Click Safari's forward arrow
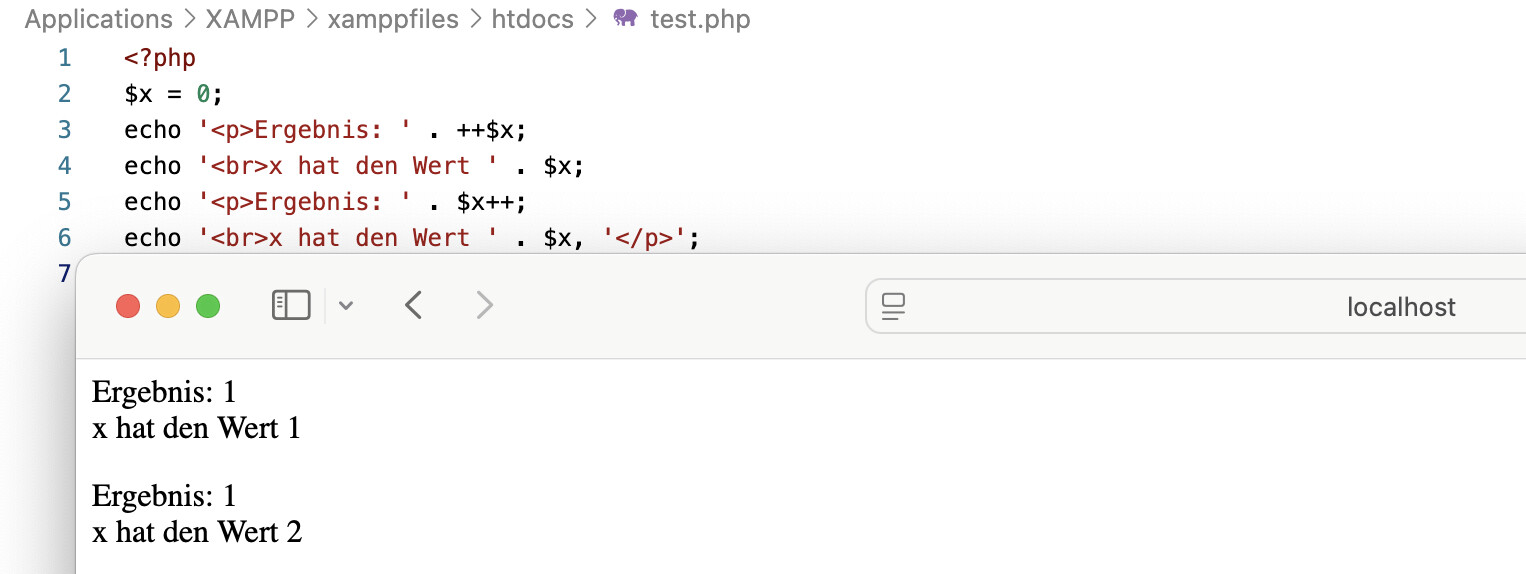The image size is (1526, 574). (485, 305)
